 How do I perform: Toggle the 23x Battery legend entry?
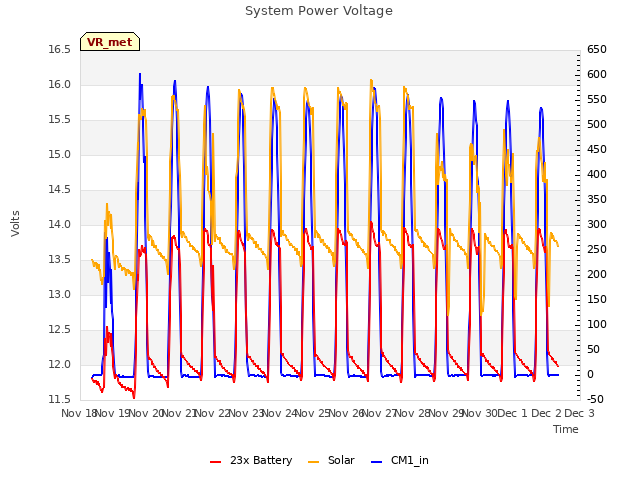[x=251, y=460]
